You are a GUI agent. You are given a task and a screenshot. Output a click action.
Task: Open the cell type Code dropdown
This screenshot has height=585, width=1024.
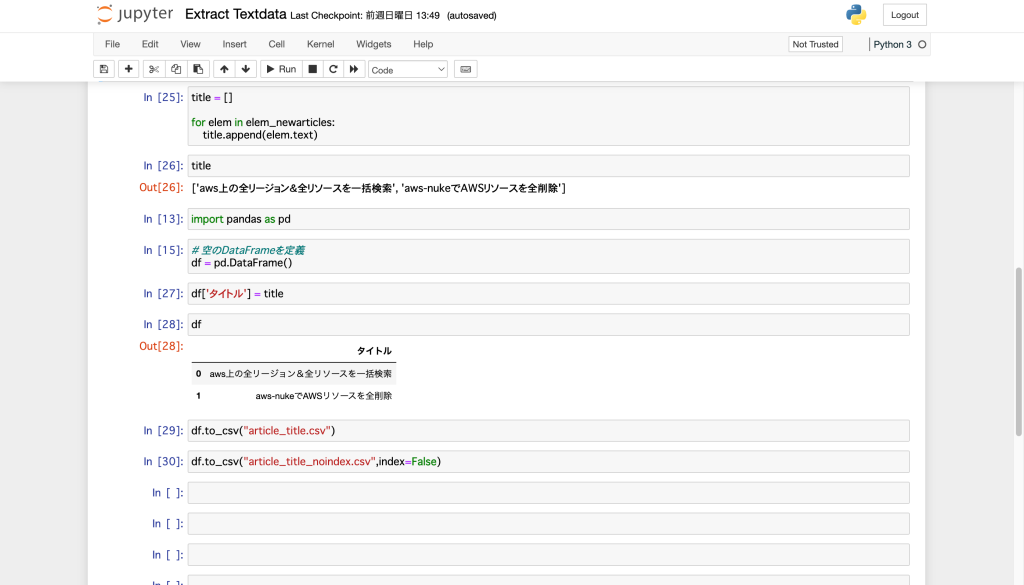click(408, 69)
